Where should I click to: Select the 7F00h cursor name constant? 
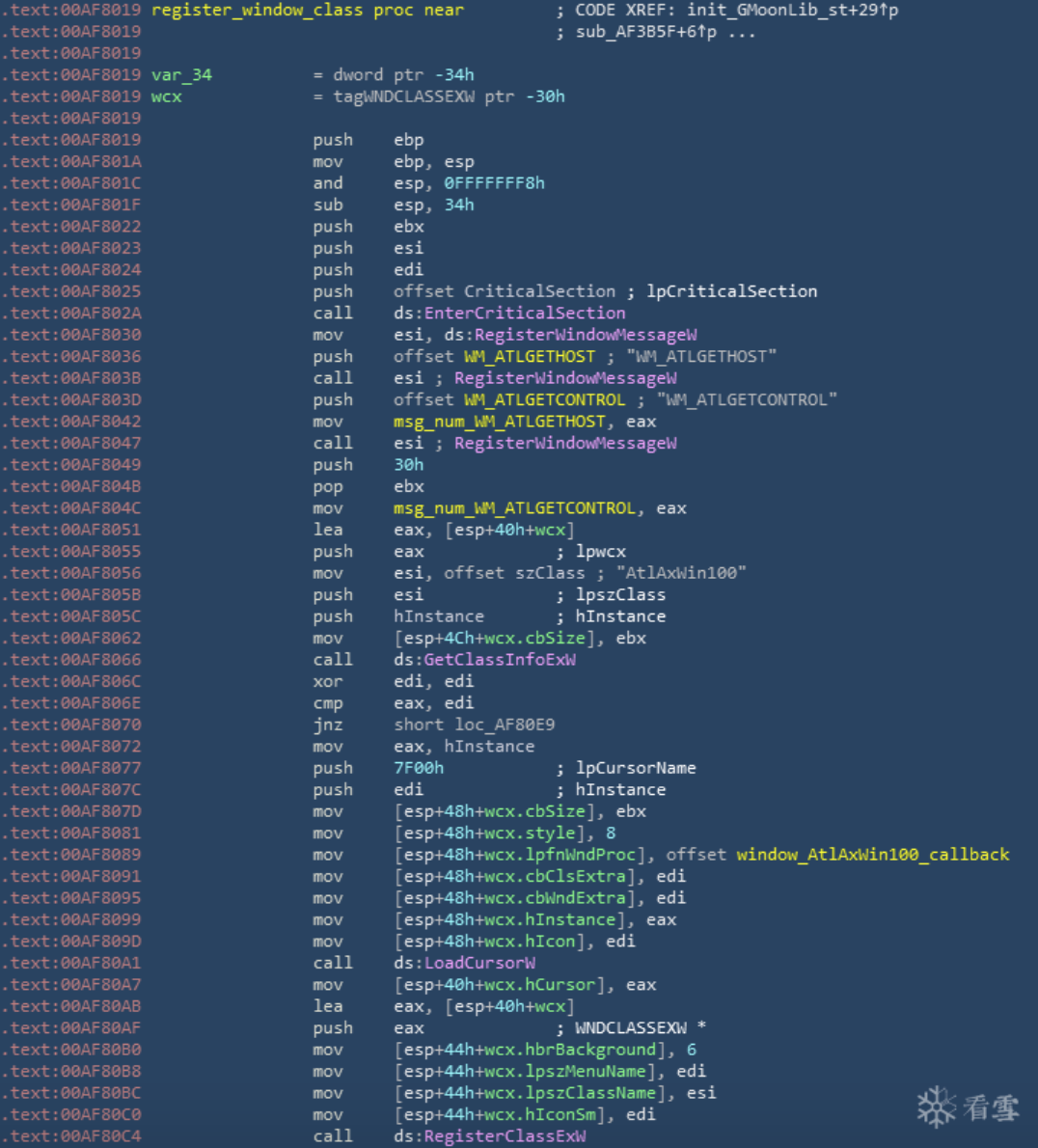tap(419, 768)
